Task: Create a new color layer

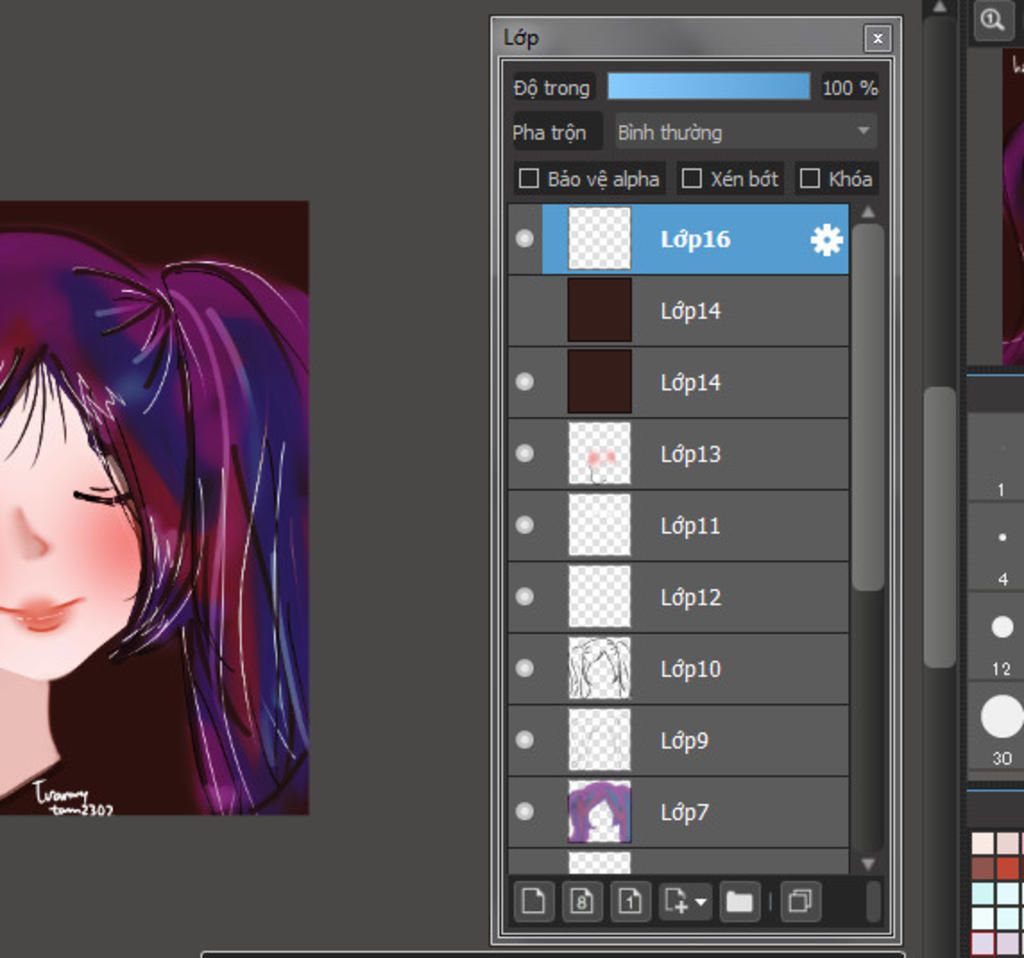Action: tap(534, 901)
